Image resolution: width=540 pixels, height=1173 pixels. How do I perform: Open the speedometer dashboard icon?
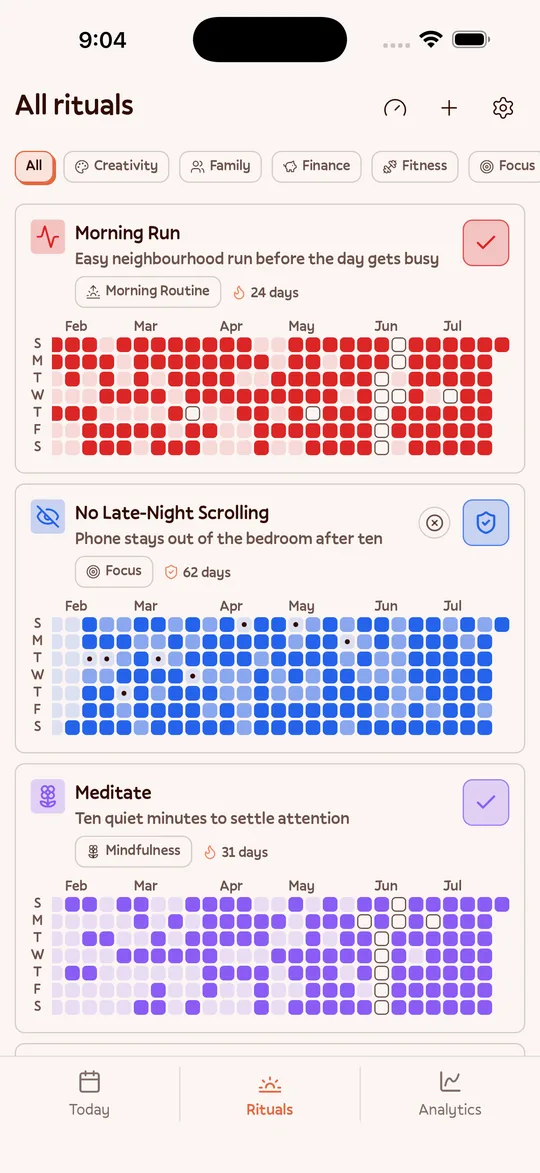click(x=395, y=108)
